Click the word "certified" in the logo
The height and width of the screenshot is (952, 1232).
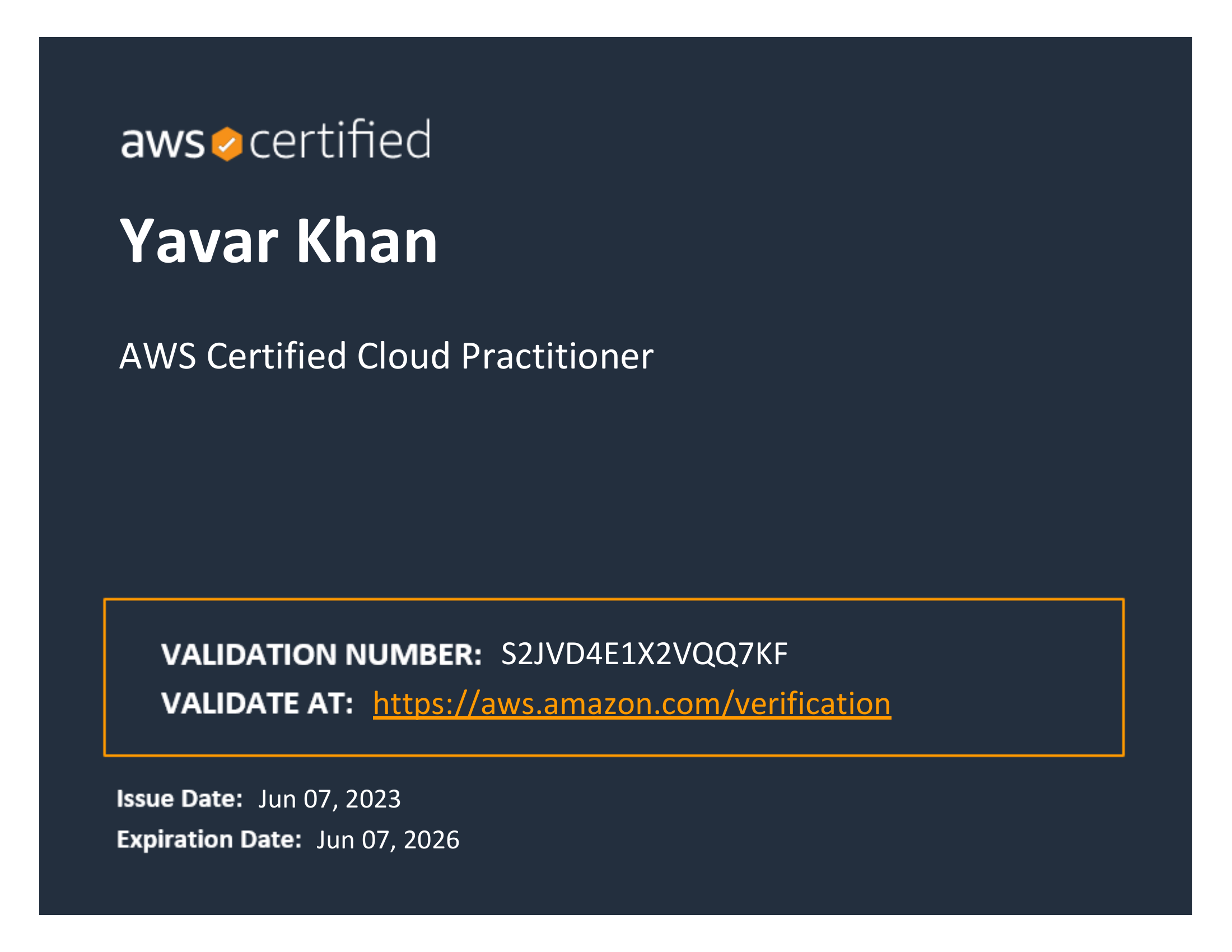pyautogui.click(x=340, y=140)
